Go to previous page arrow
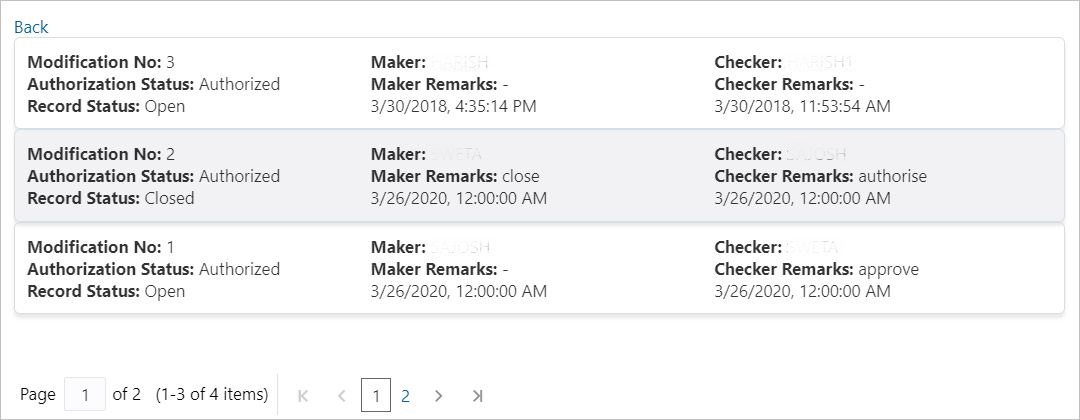 pyautogui.click(x=341, y=396)
